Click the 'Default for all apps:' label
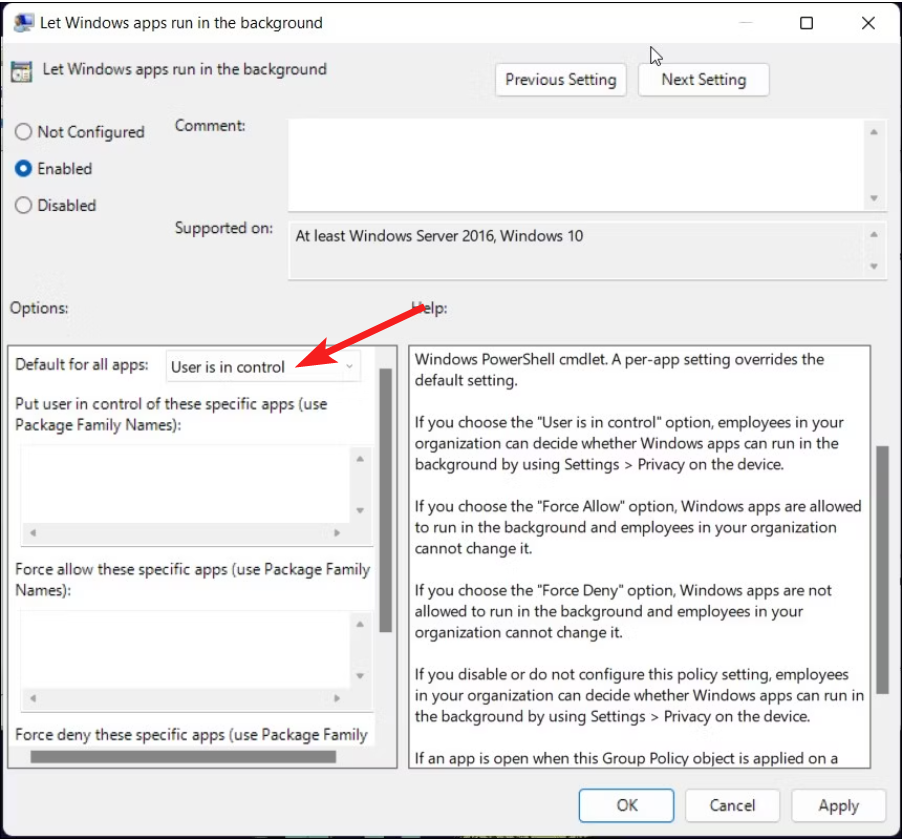 click(82, 365)
